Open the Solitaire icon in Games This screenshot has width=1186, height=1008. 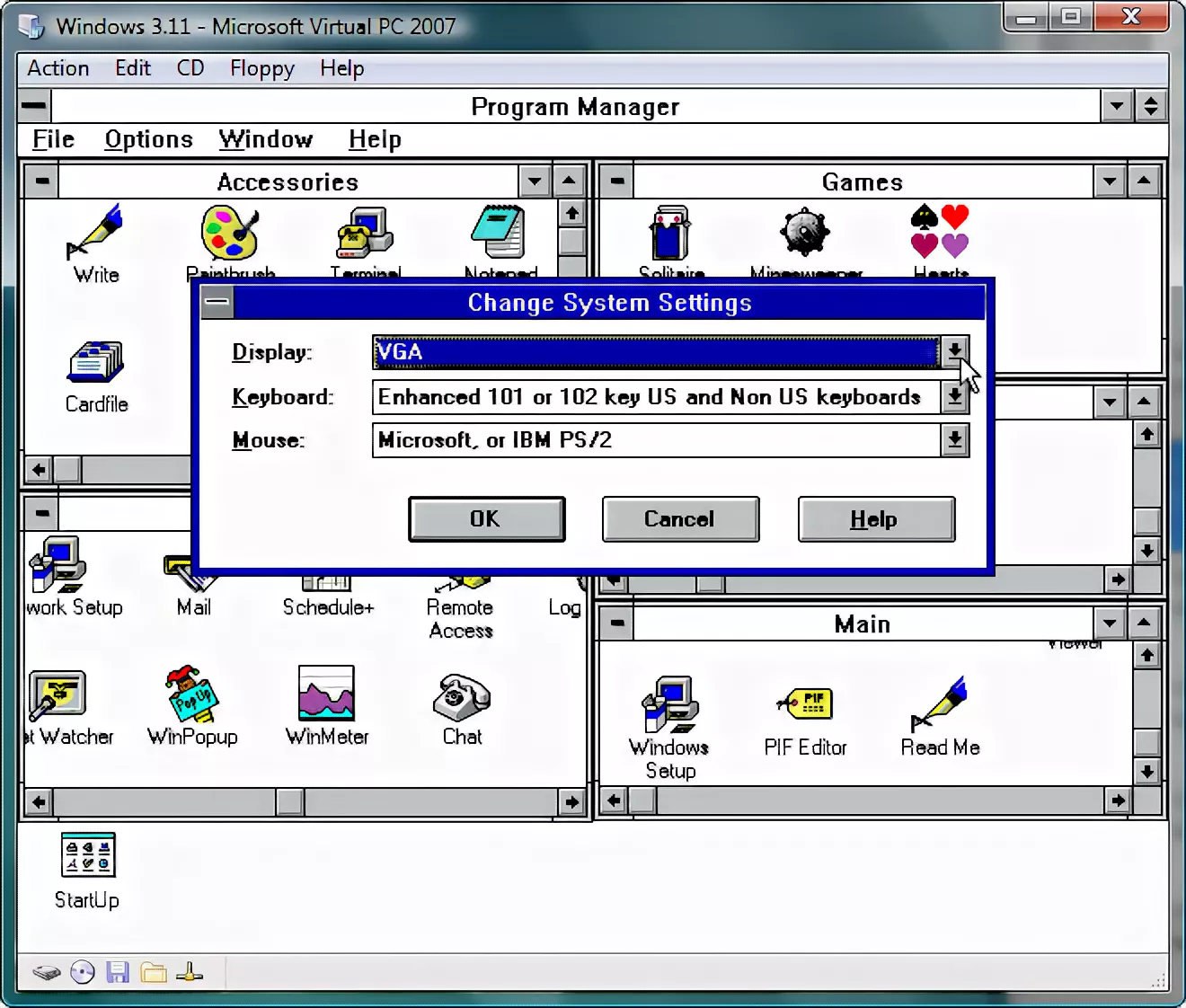pyautogui.click(x=671, y=233)
